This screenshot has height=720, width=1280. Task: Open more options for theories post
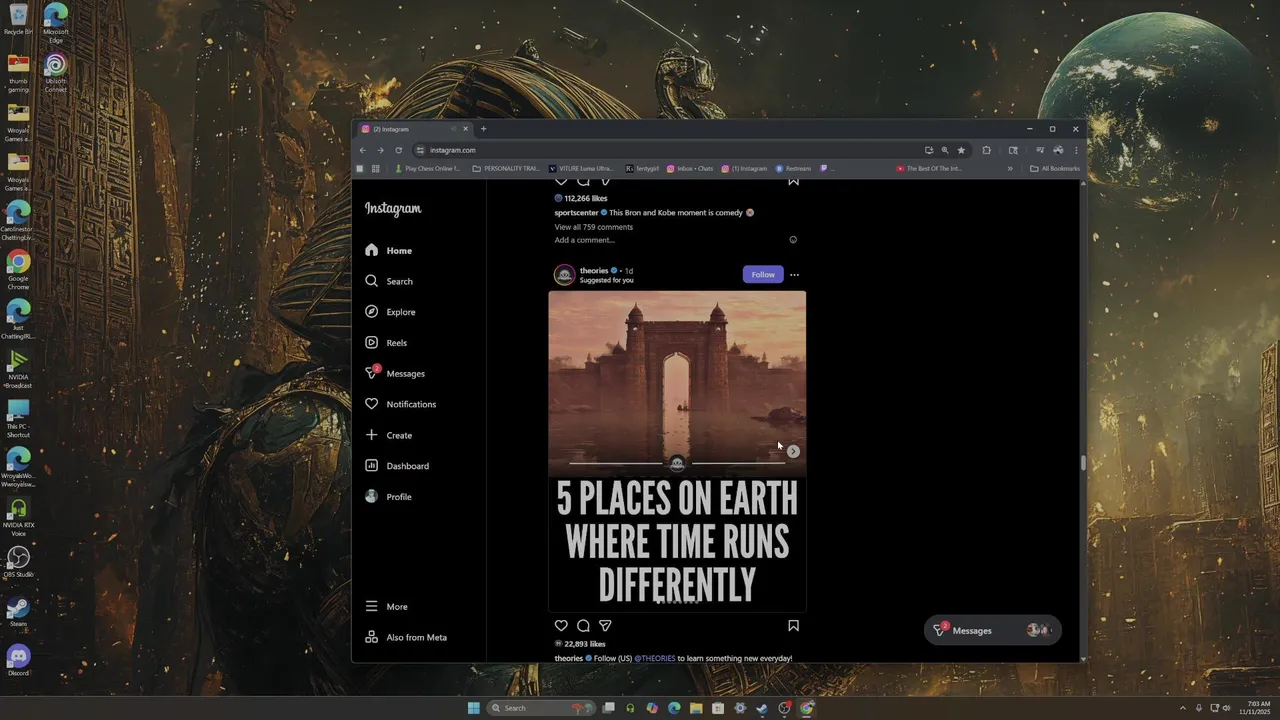tap(794, 275)
